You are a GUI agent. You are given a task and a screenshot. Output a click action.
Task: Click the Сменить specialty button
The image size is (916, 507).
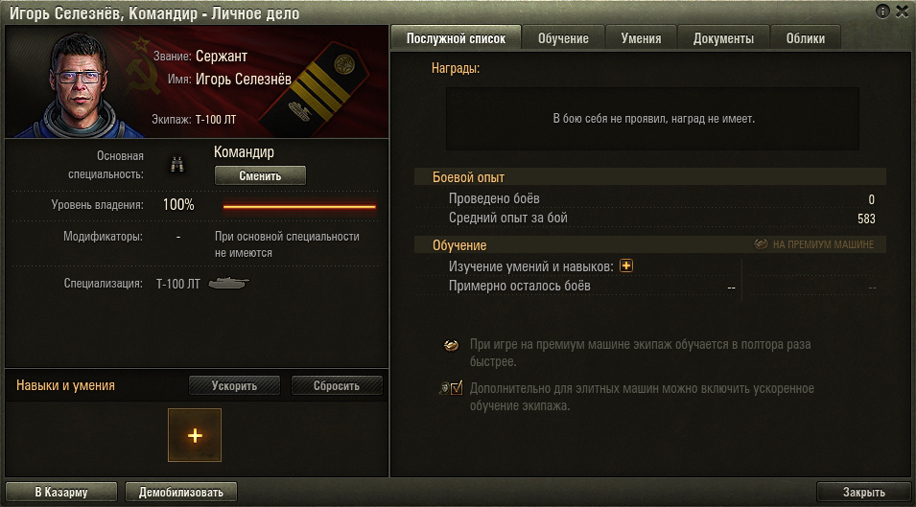click(x=260, y=176)
